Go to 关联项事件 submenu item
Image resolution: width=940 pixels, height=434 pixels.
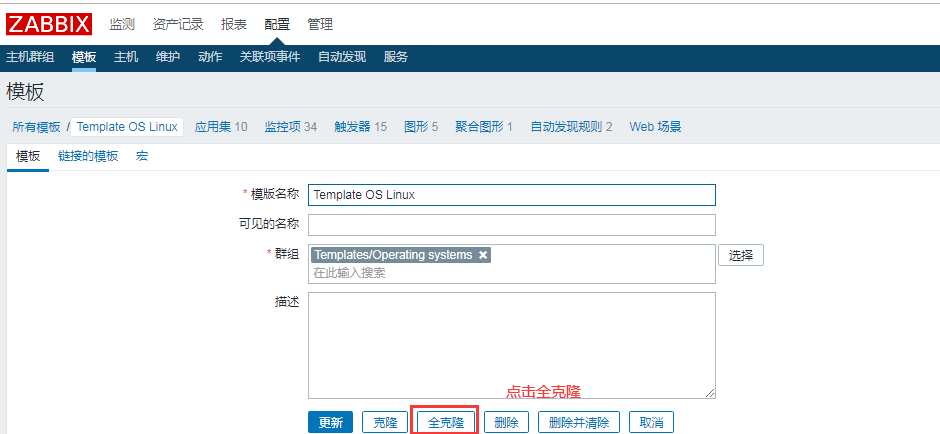click(x=270, y=57)
